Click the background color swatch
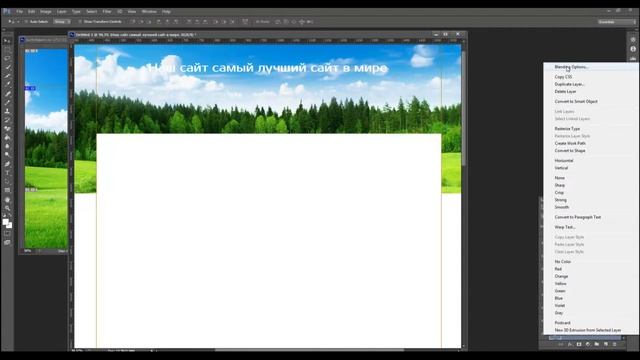The image size is (640, 360). point(9,225)
